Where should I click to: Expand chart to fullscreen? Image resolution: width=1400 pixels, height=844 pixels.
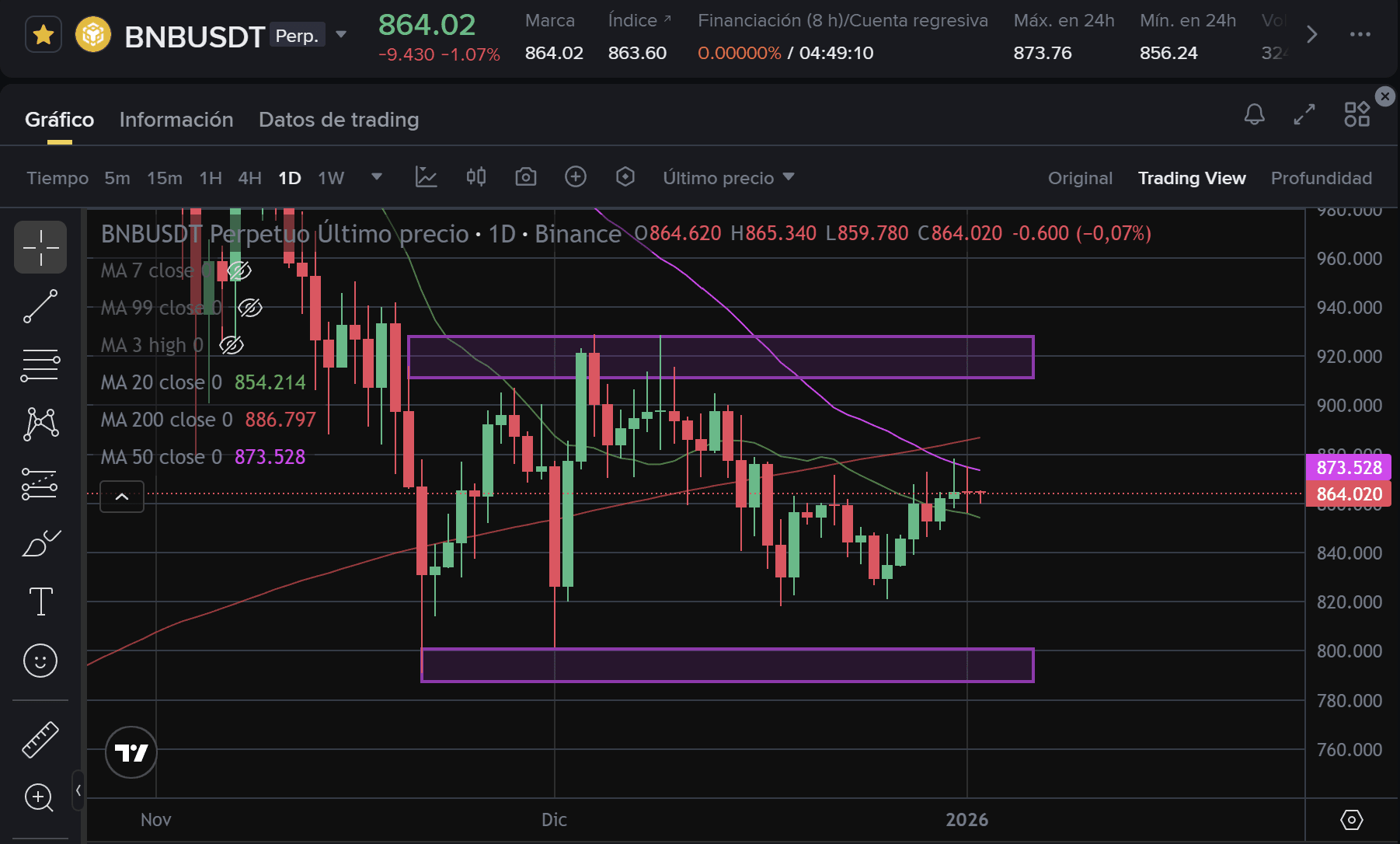(1304, 114)
